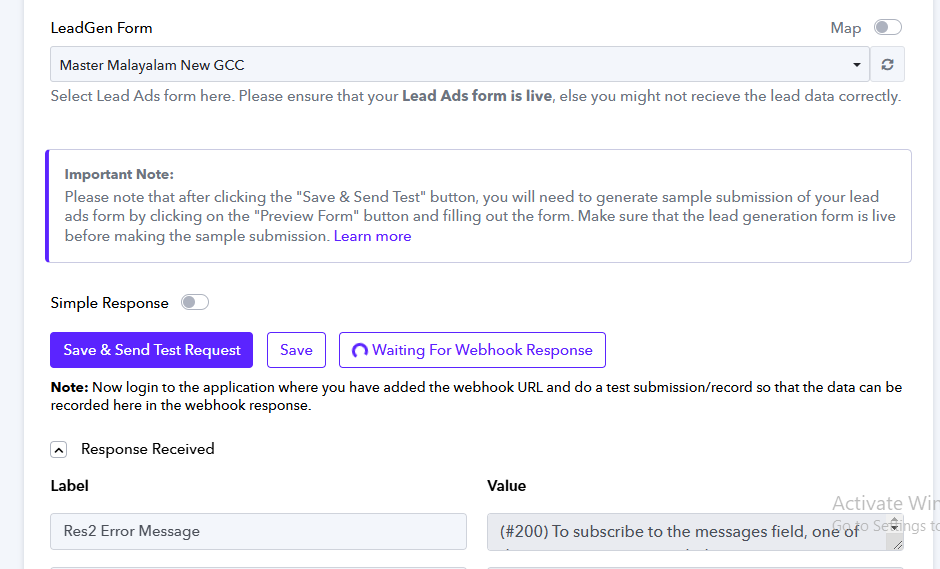Turn on the Simple Response toggle
The height and width of the screenshot is (569, 940).
coord(194,303)
